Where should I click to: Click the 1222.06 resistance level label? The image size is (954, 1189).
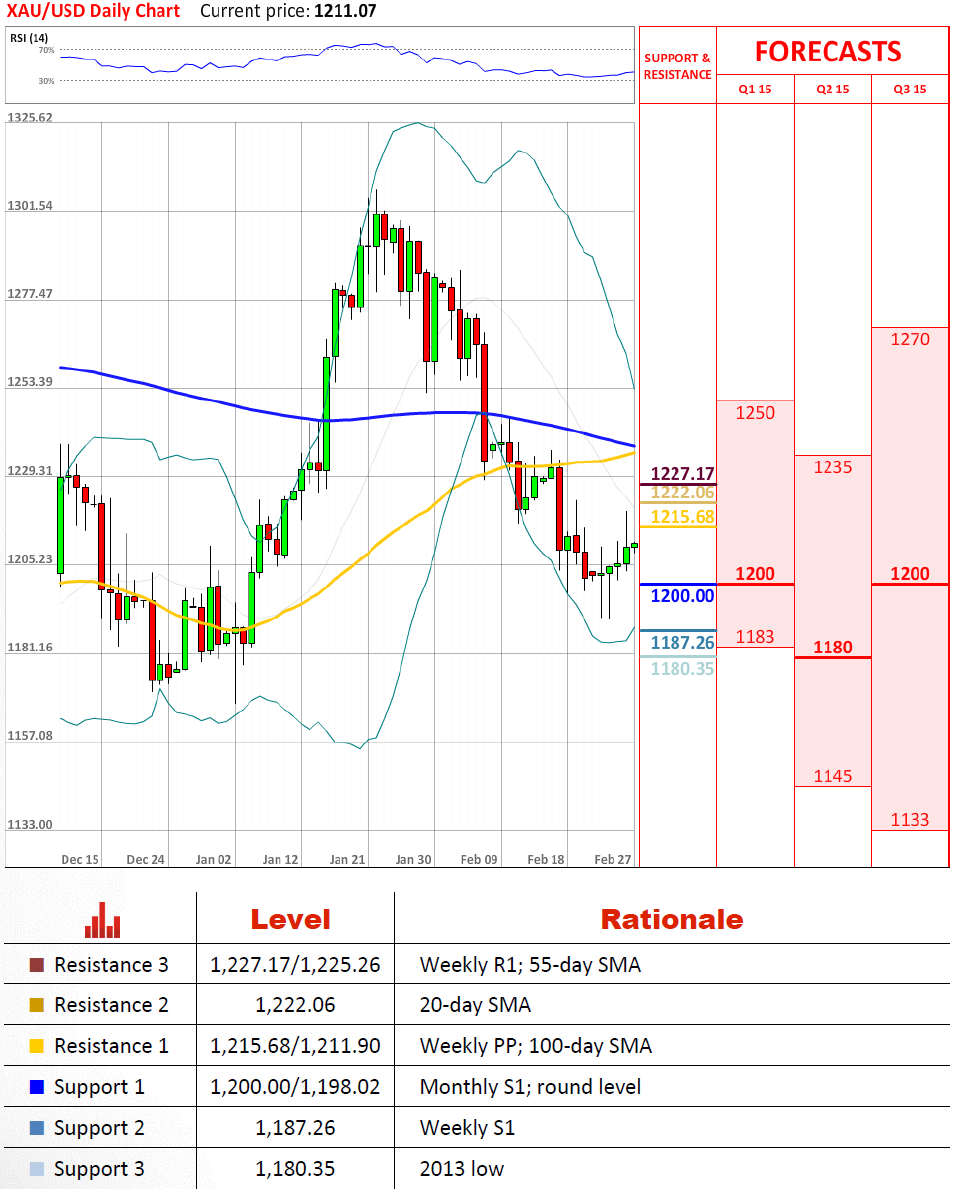tap(683, 492)
